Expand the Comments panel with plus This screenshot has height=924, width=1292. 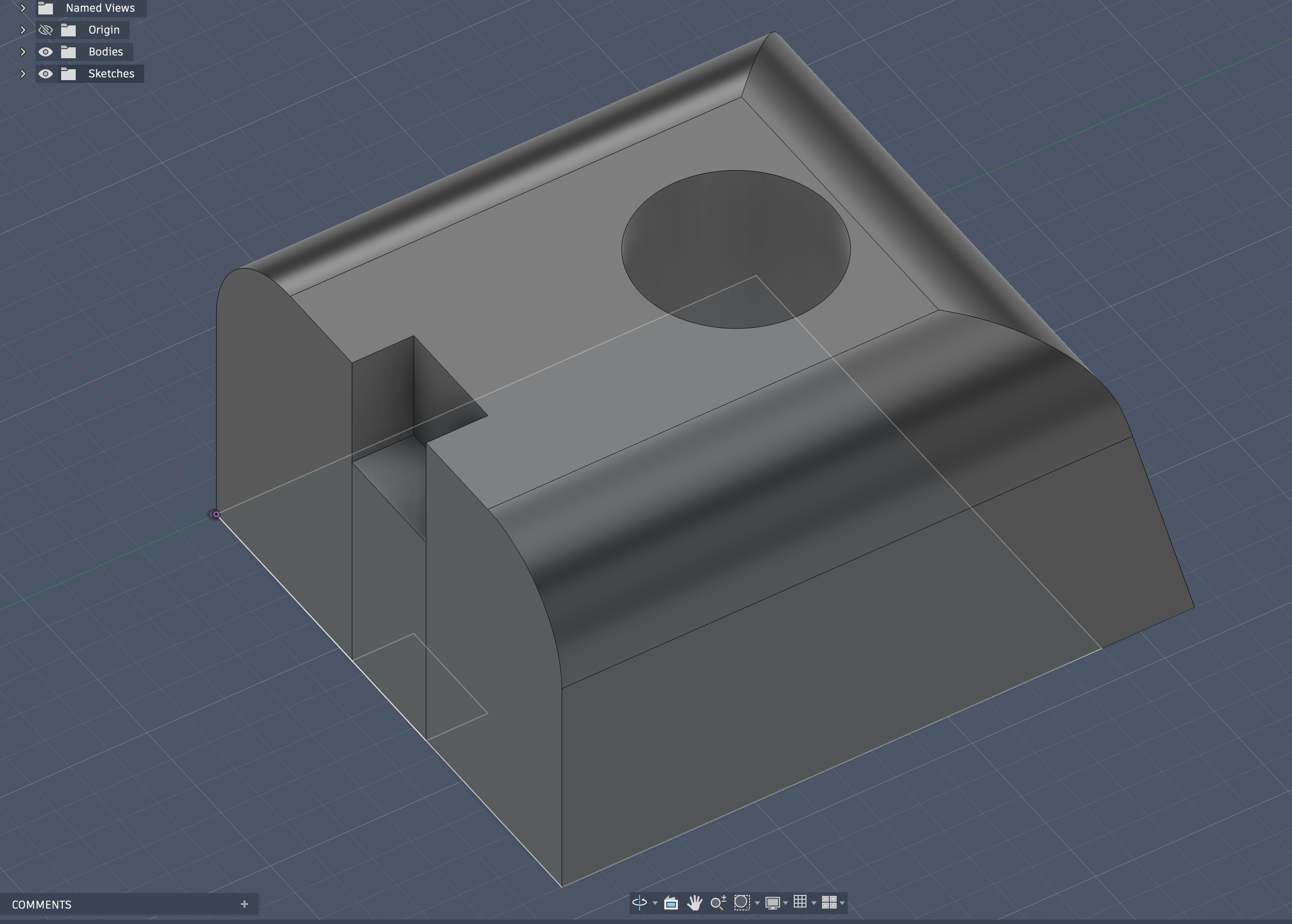tap(244, 904)
